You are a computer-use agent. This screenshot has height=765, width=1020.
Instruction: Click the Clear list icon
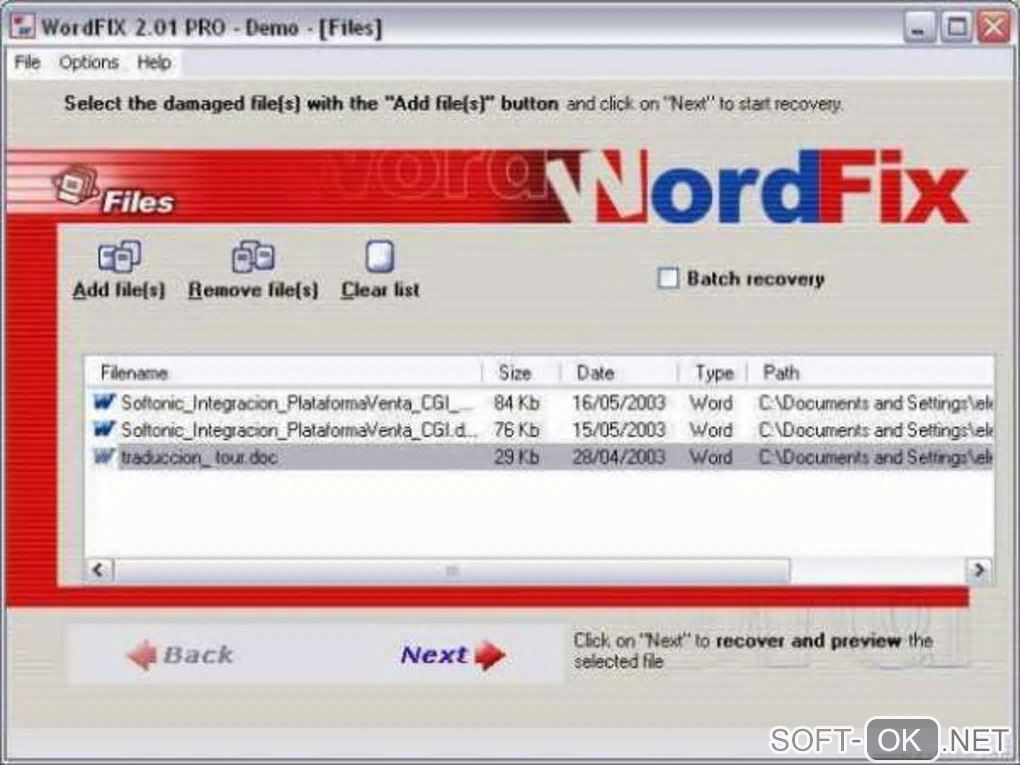[x=380, y=256]
